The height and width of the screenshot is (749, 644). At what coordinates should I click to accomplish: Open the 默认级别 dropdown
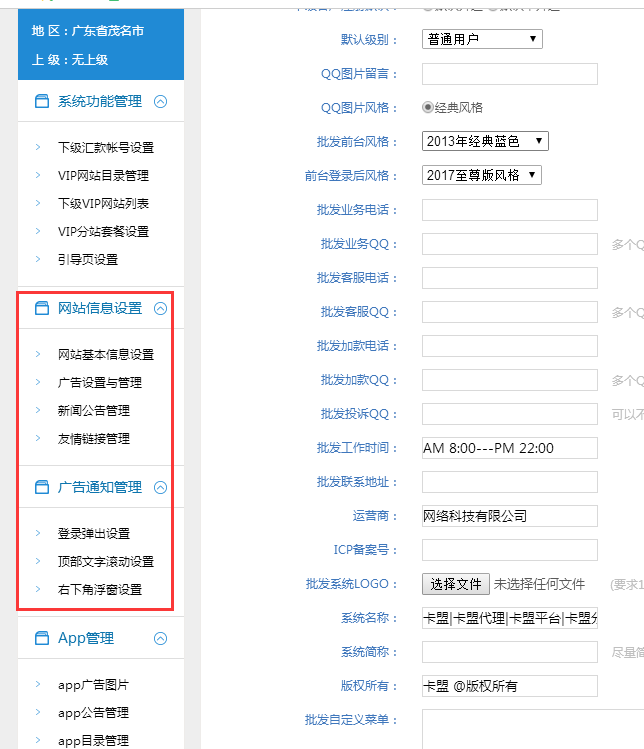point(482,40)
